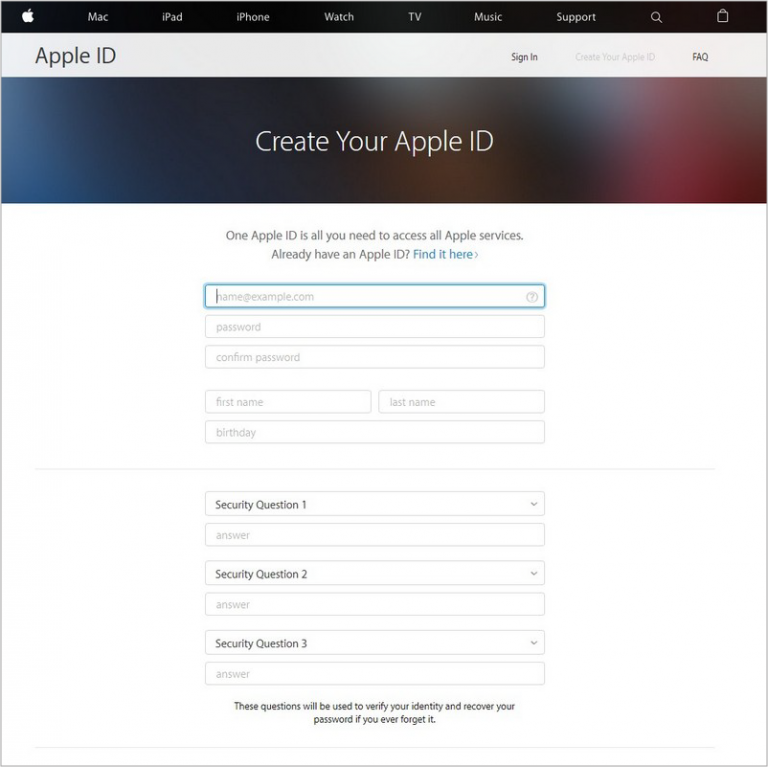Expand the Security Question 1 dropdown
Image resolution: width=768 pixels, height=767 pixels.
point(375,504)
